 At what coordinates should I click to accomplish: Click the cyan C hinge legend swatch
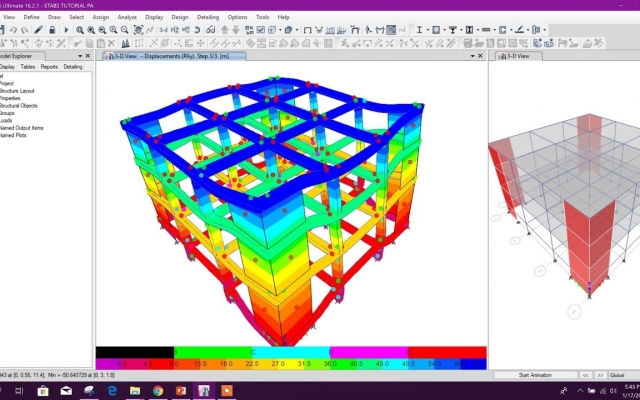click(291, 352)
